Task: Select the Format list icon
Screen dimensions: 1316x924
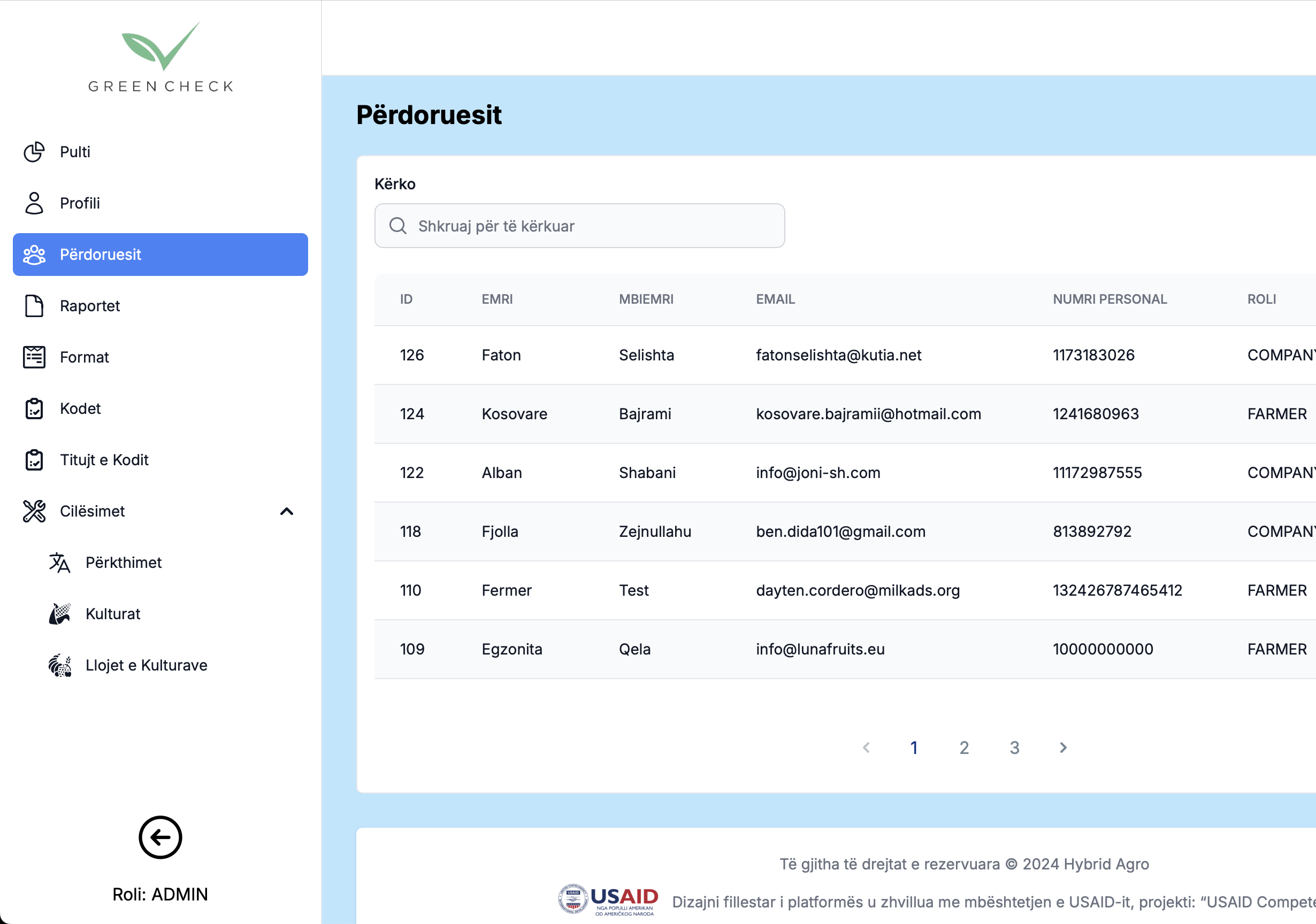Action: point(34,357)
